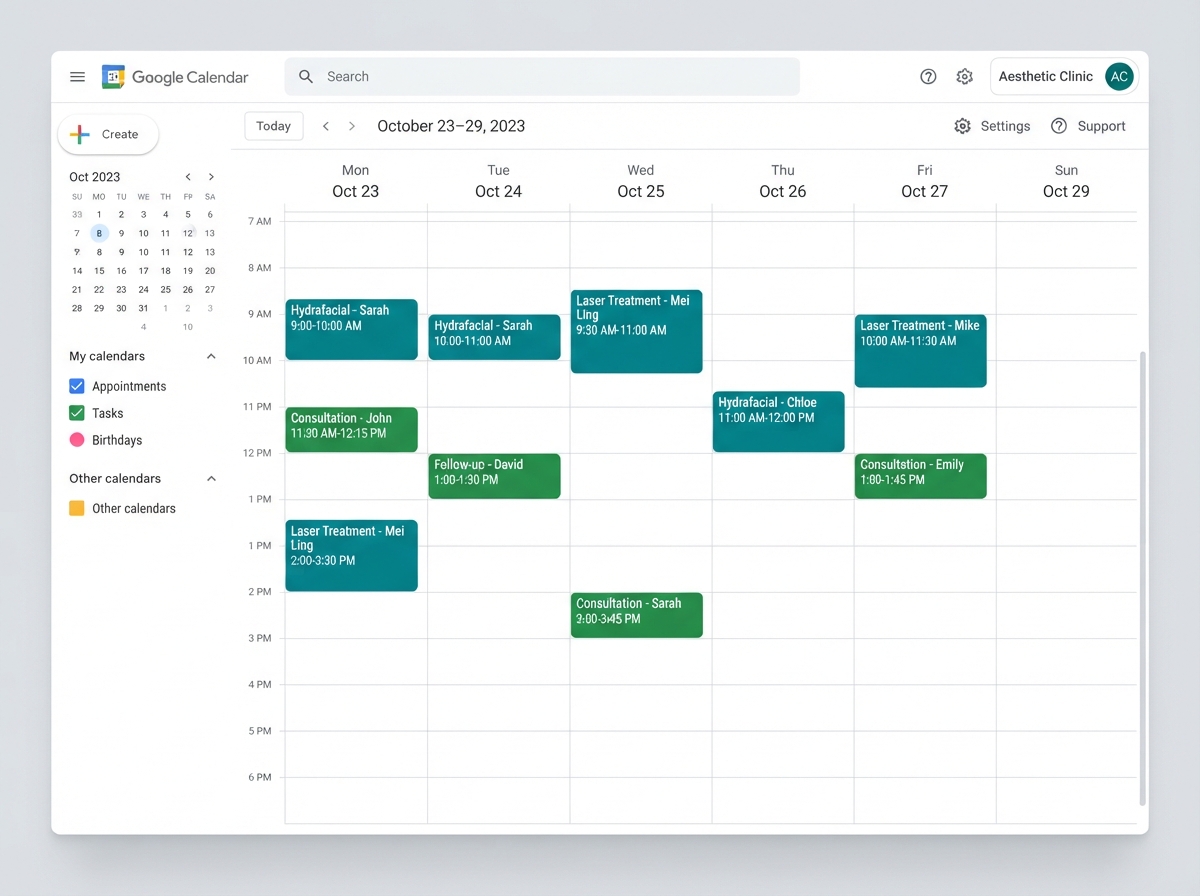Click the Oct 2023 mini calendar title
The height and width of the screenshot is (896, 1200).
(x=94, y=177)
